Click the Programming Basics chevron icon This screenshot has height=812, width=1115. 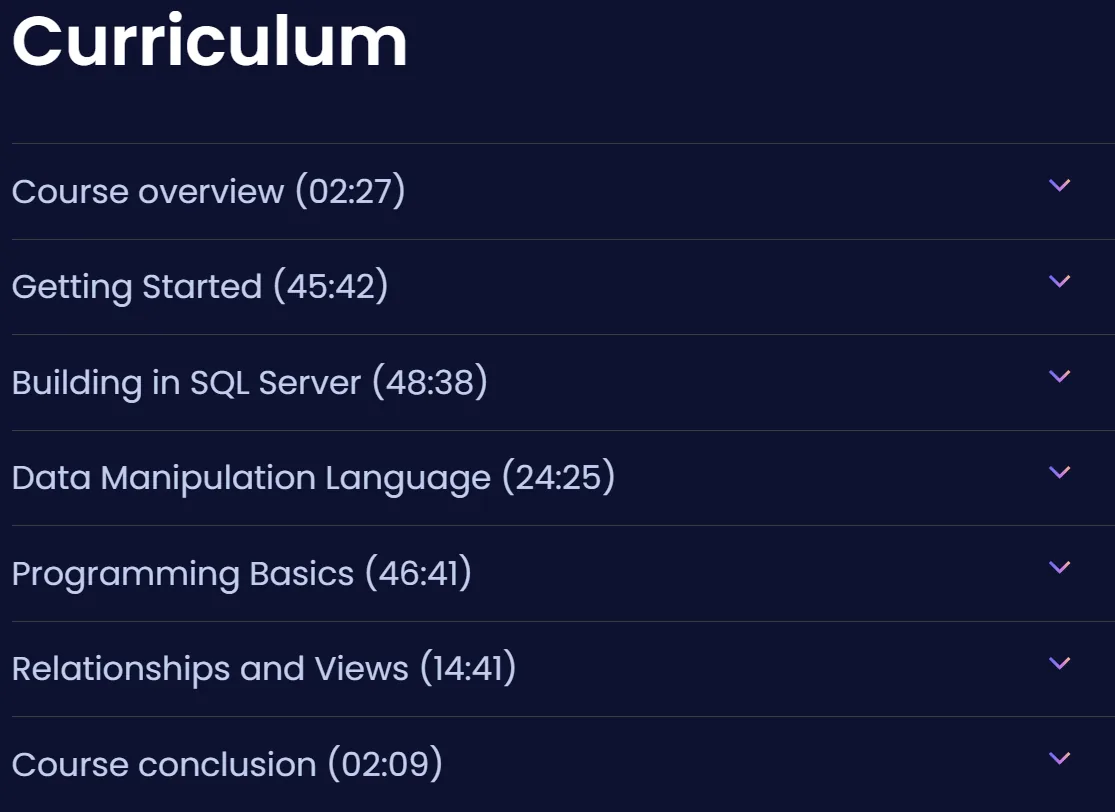1060,568
